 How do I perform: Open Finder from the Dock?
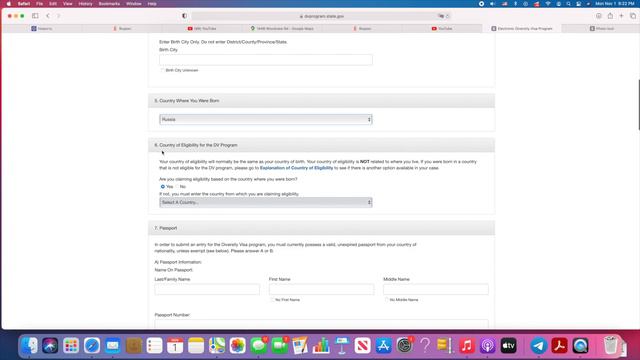[x=29, y=346]
